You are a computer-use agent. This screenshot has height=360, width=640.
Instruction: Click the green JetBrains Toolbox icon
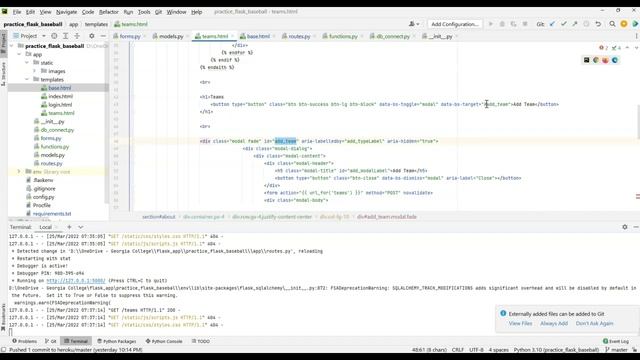635,24
